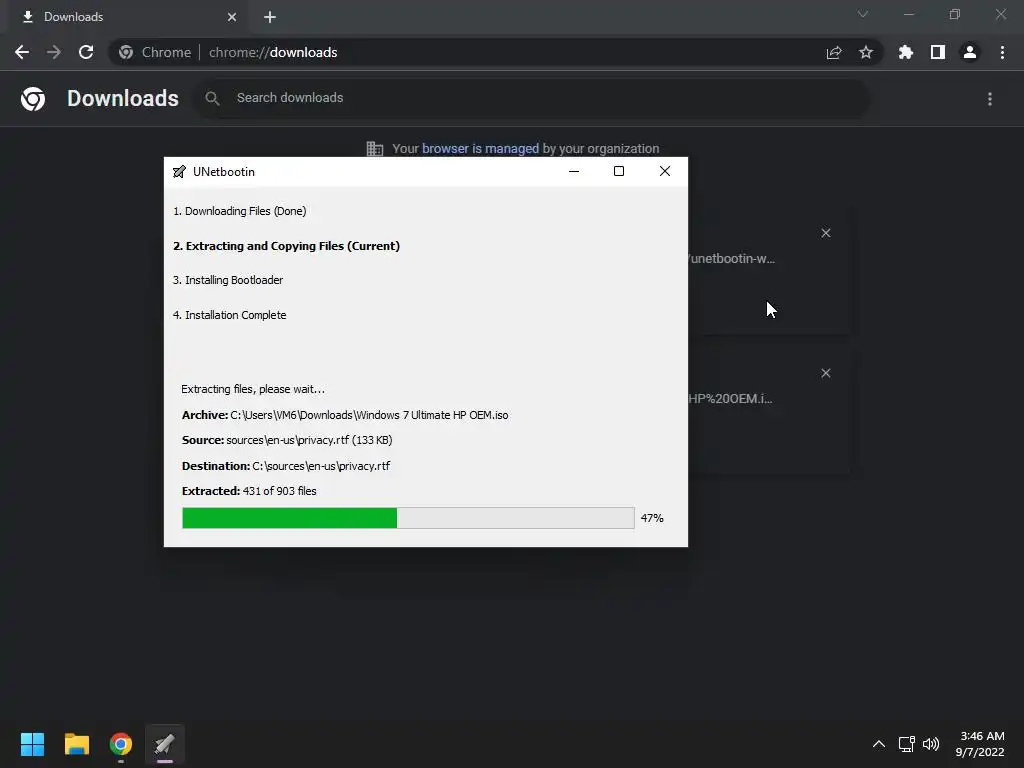This screenshot has width=1024, height=768.
Task: Click the 47% progress label
Action: [x=652, y=518]
